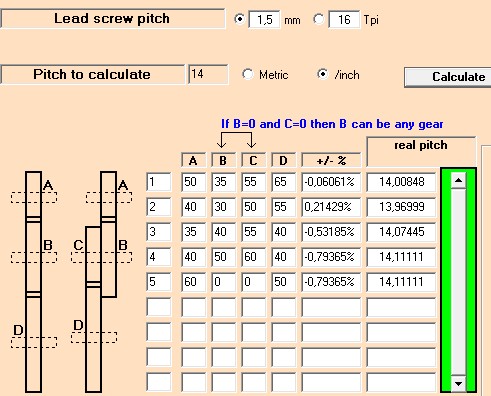Click the 1,5 mm lead screw input field
This screenshot has height=396, width=491.
pyautogui.click(x=264, y=20)
